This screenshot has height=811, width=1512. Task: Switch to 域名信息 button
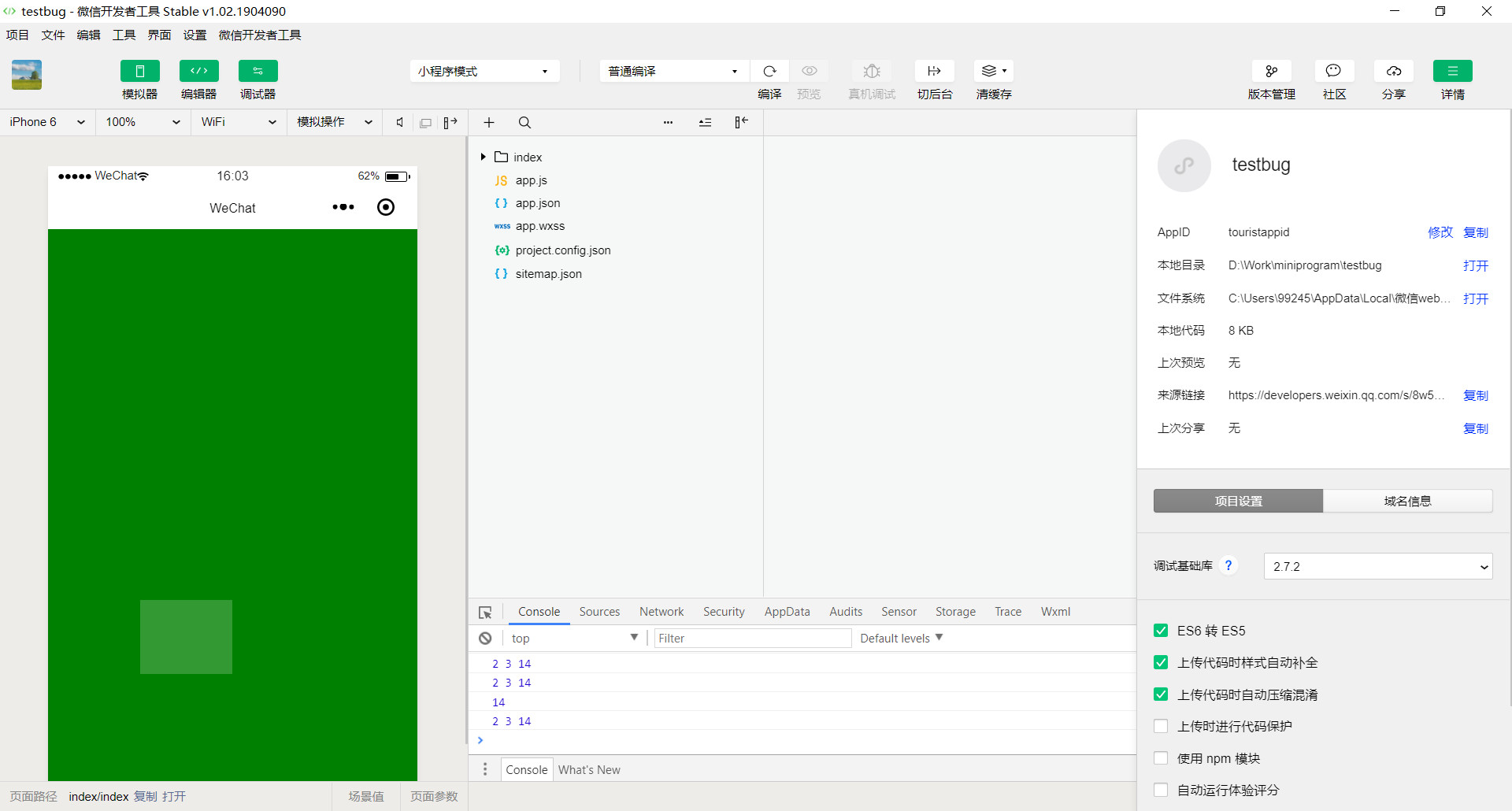click(1407, 501)
